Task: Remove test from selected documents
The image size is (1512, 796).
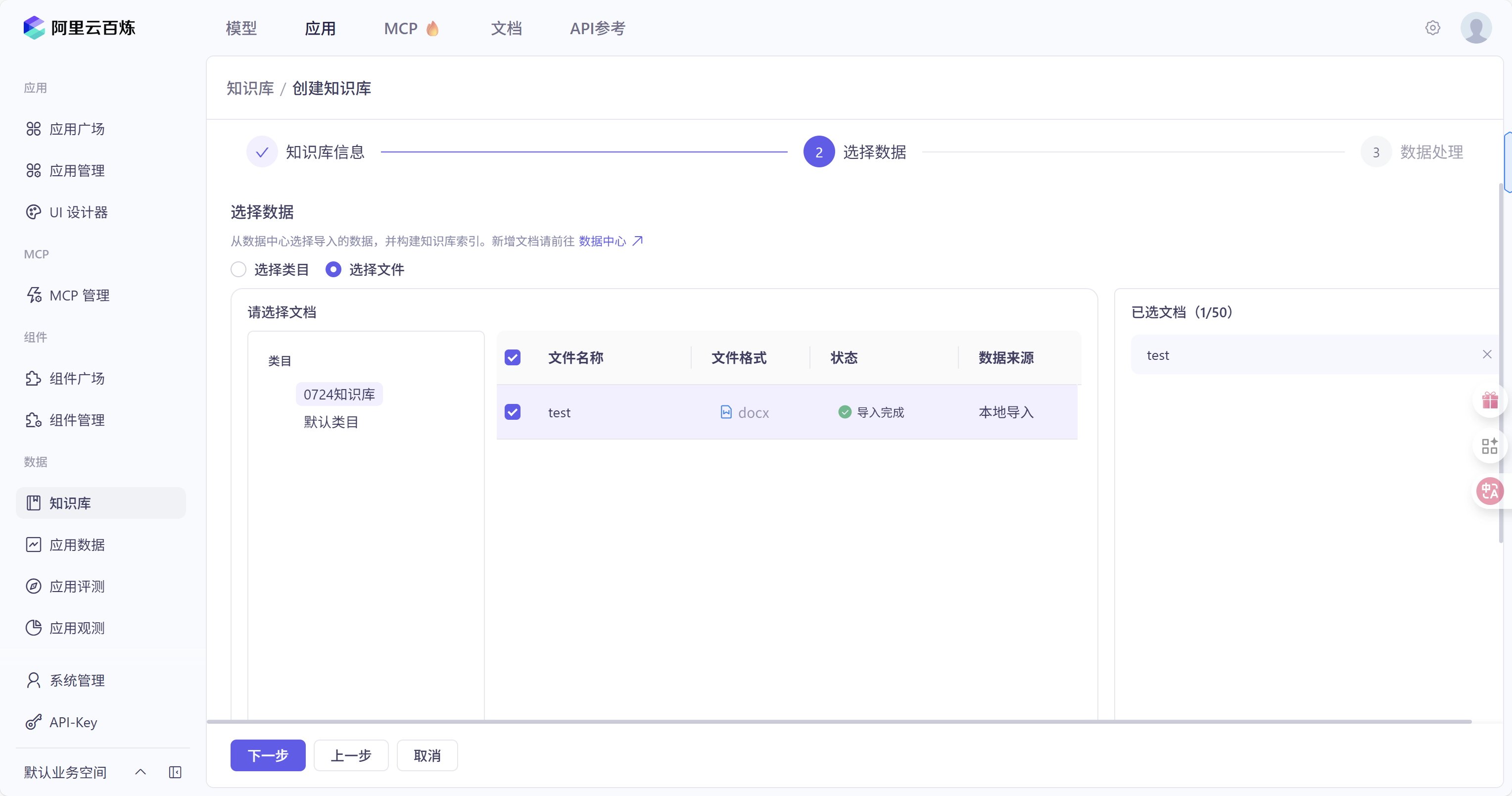Action: (1486, 354)
